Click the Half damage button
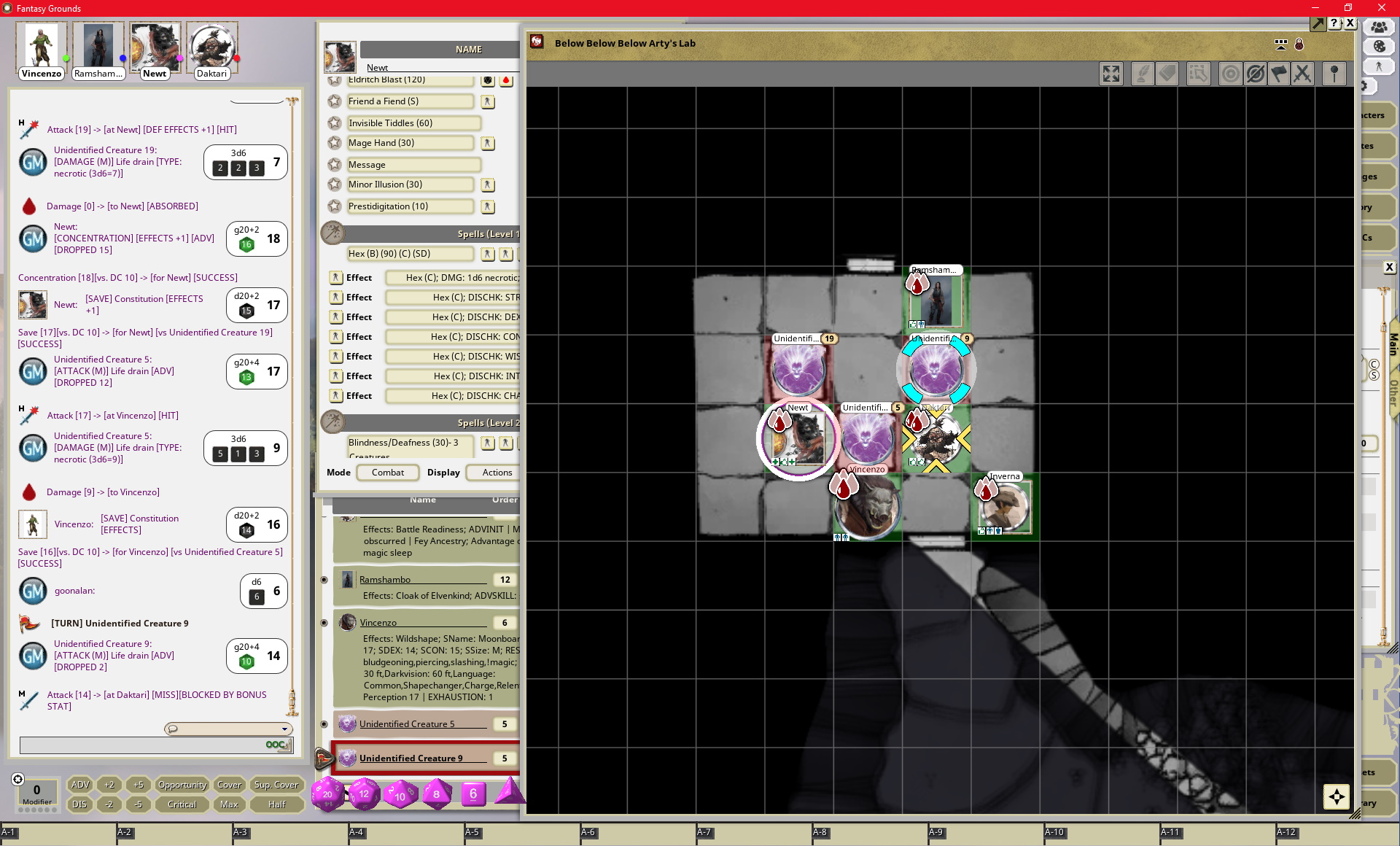 [276, 804]
